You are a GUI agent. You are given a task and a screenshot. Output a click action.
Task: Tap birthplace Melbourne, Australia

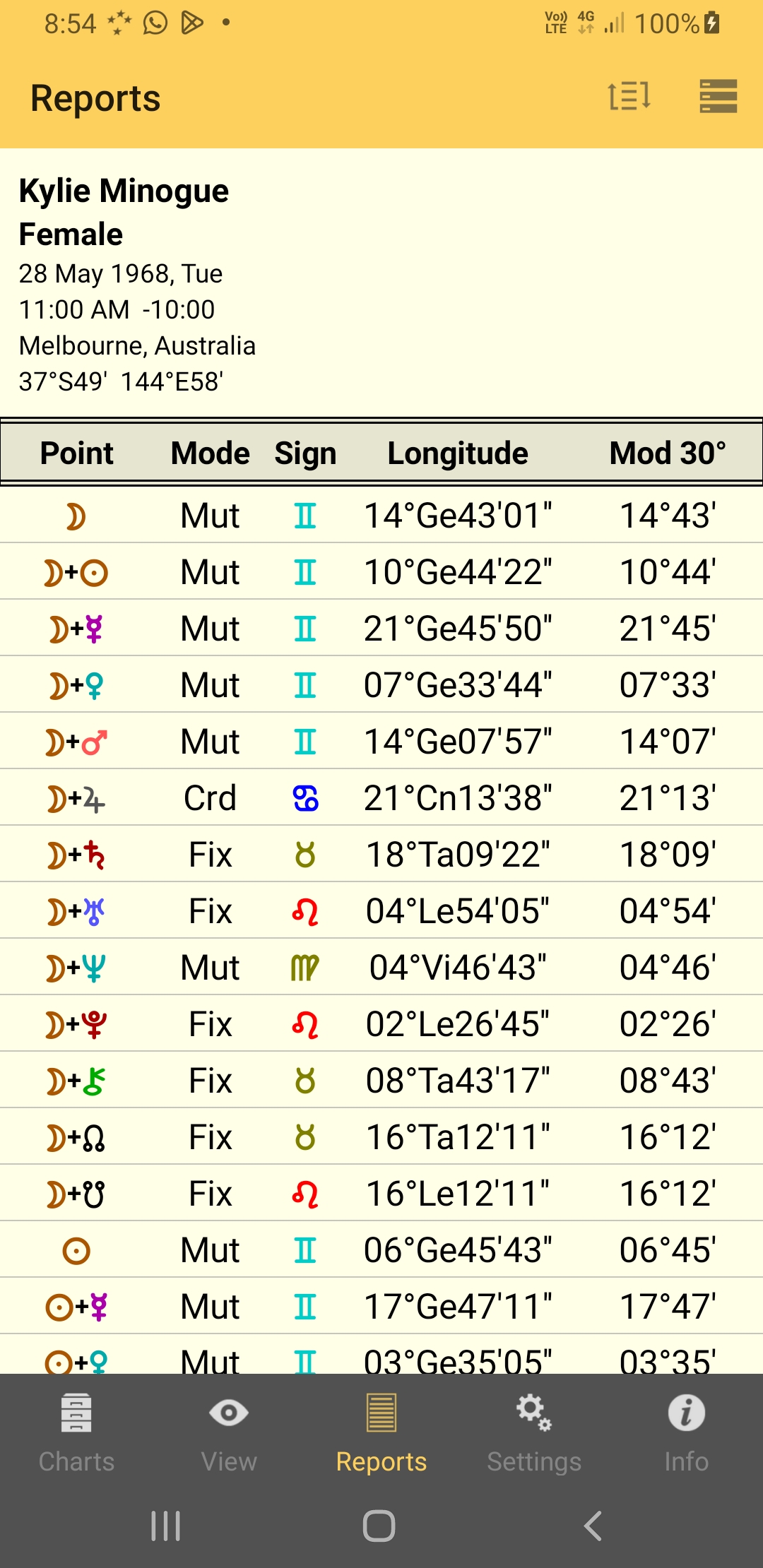(137, 346)
